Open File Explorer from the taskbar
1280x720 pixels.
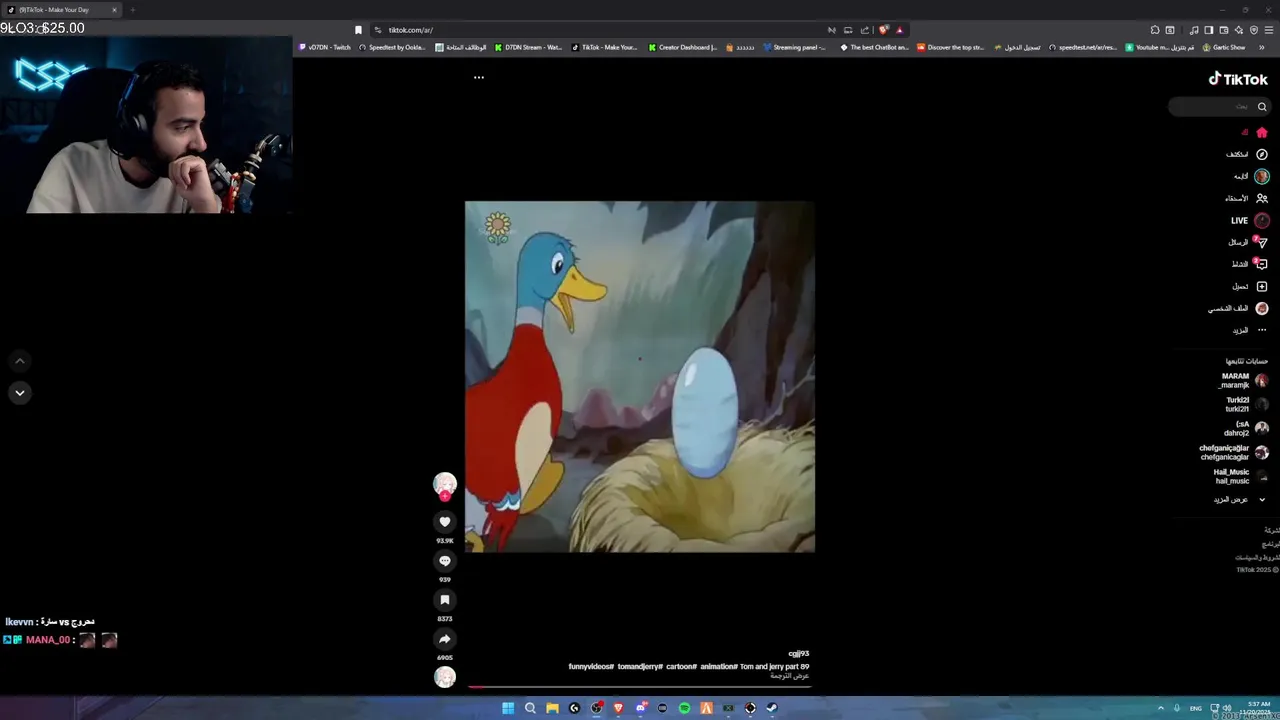[x=552, y=708]
